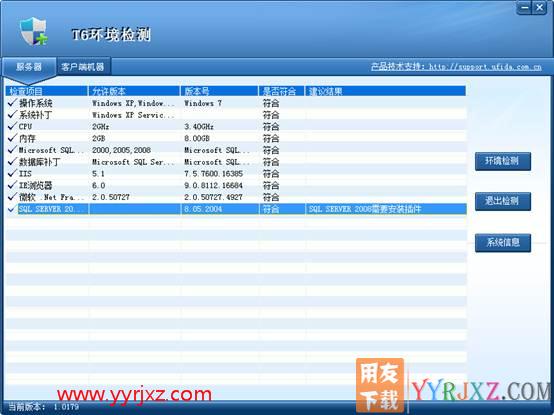Select the 数据库补丁 row label
Screen dimensions: 554x415
(x=40, y=162)
